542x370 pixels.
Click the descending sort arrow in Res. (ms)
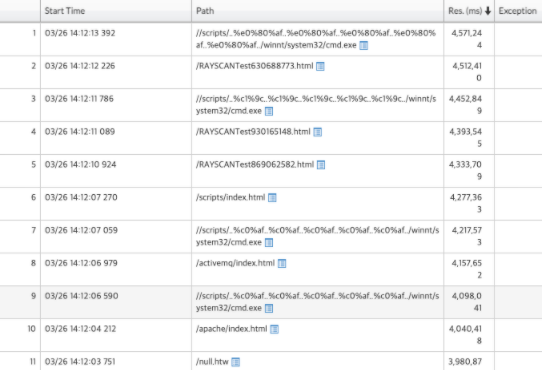[x=488, y=11]
